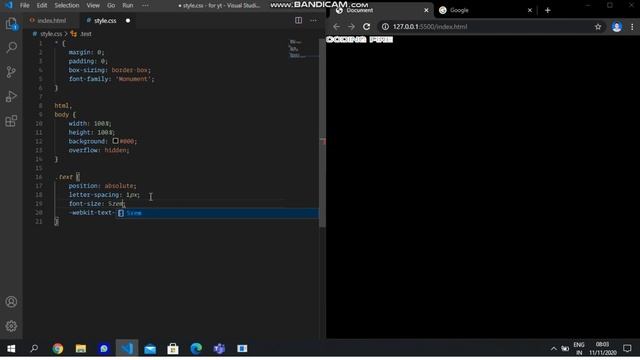640x360 pixels.
Task: Open the Run and Debug view
Action: [x=11, y=97]
